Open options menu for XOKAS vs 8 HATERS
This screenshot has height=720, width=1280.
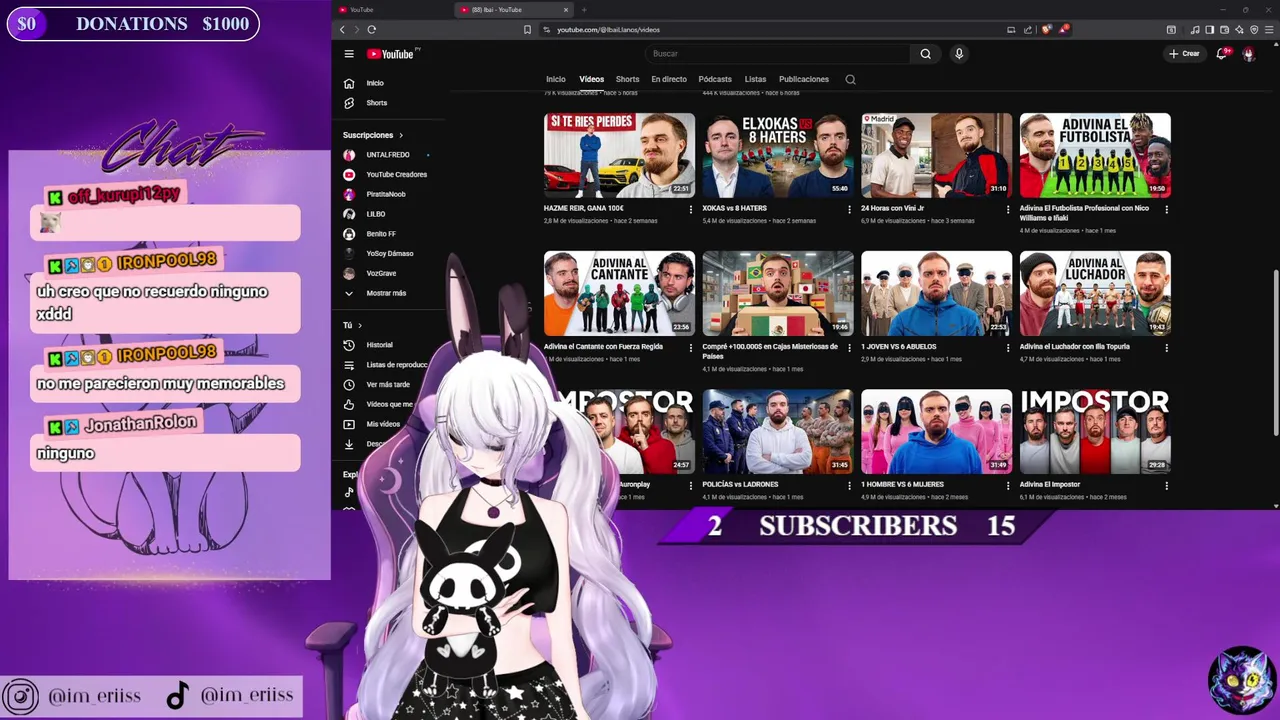pos(850,209)
